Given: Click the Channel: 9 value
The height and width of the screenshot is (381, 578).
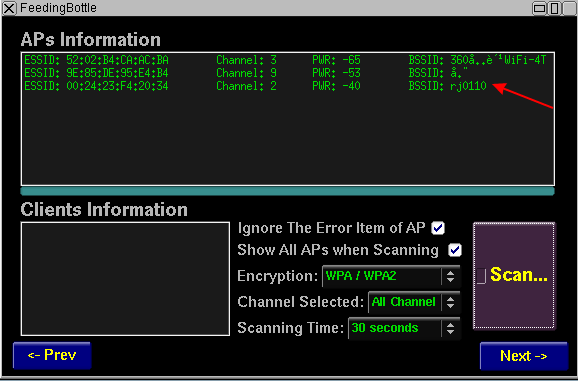Looking at the screenshot, I should coord(246,73).
